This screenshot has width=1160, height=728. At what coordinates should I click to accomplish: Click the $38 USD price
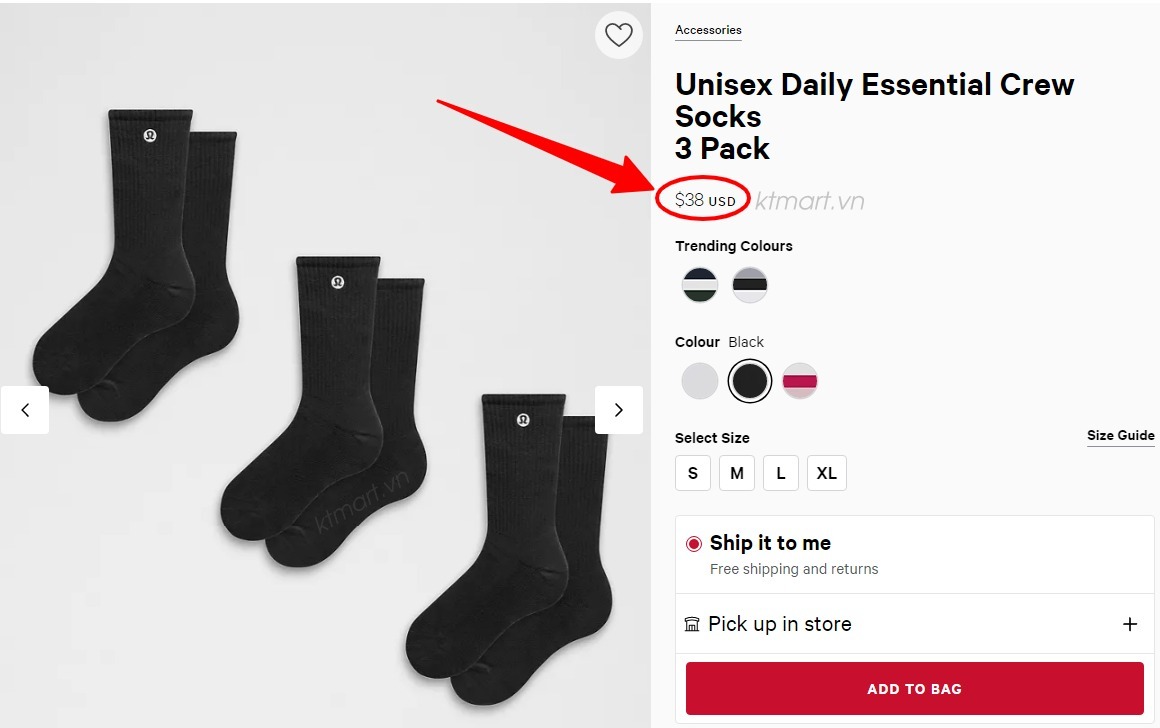[704, 200]
